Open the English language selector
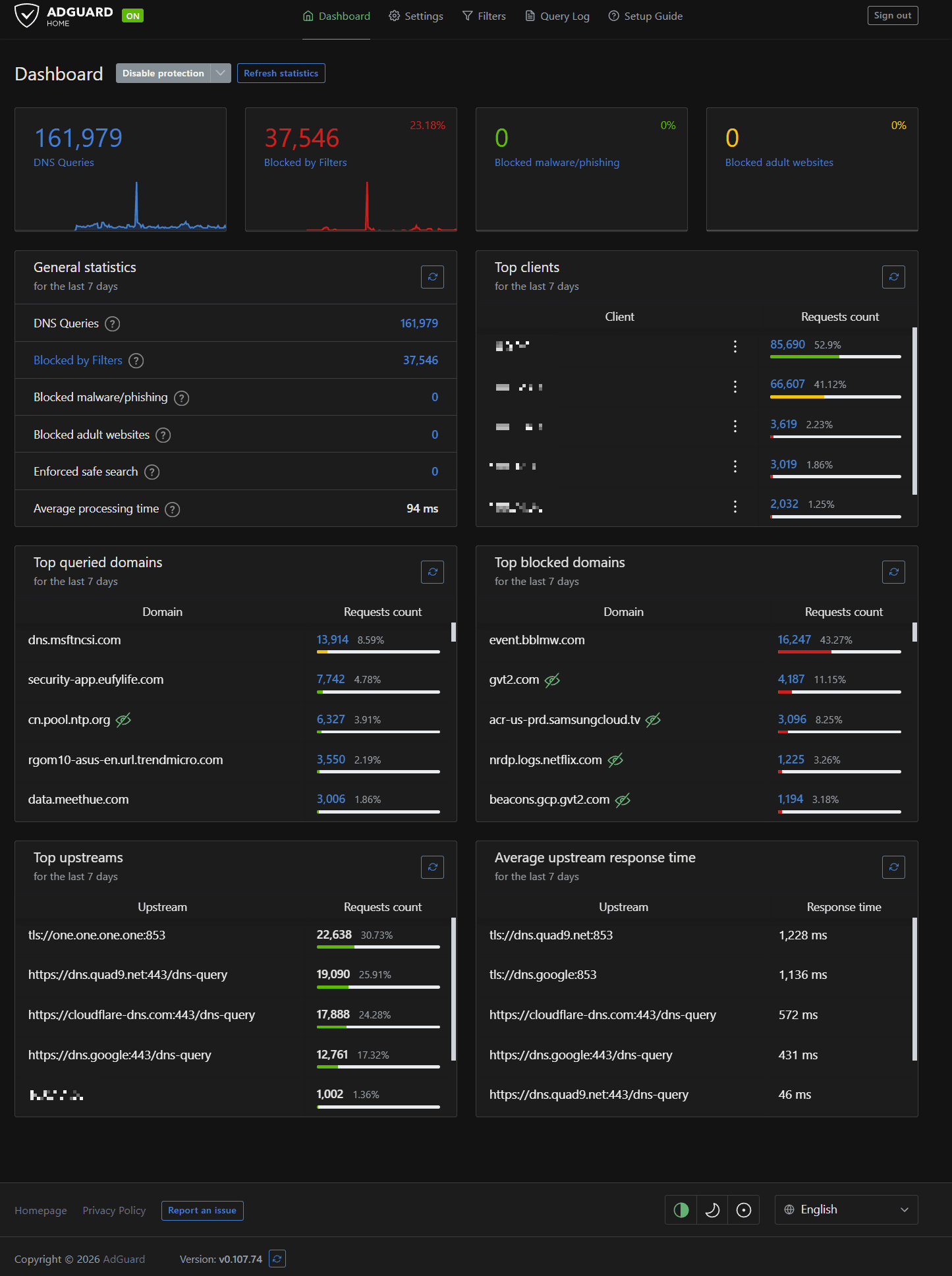952x1276 pixels. pos(846,1209)
